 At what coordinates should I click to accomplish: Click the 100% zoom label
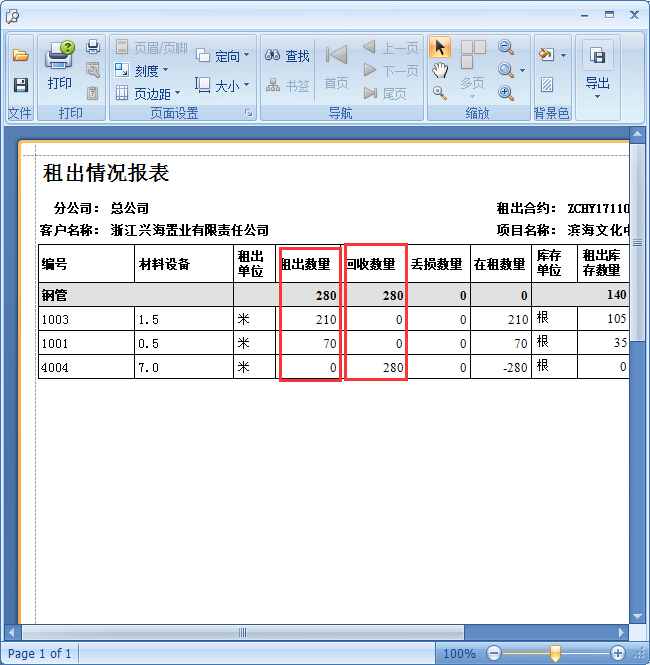[459, 654]
